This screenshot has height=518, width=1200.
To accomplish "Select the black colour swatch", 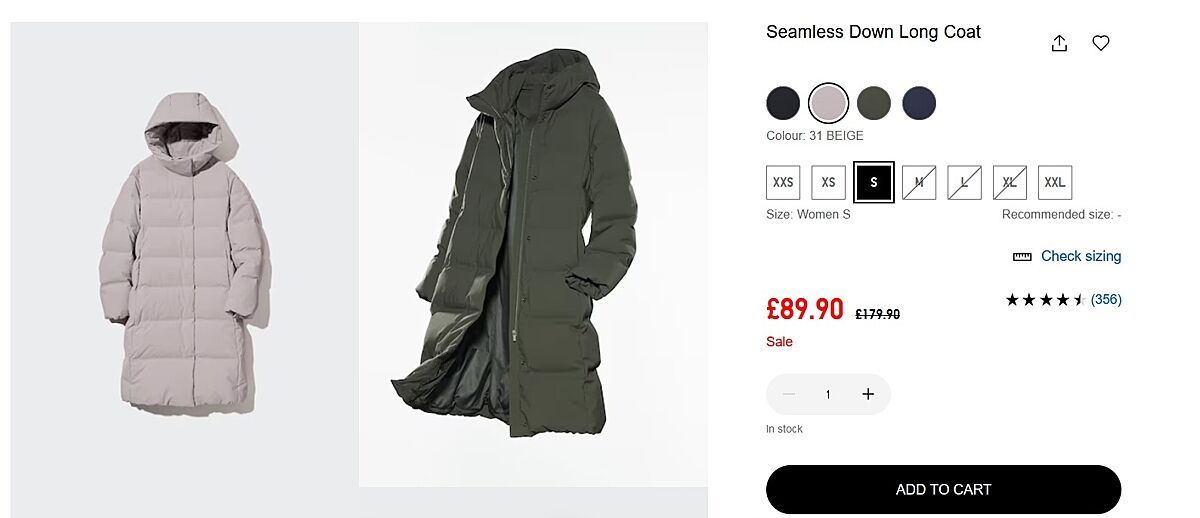I will [783, 103].
